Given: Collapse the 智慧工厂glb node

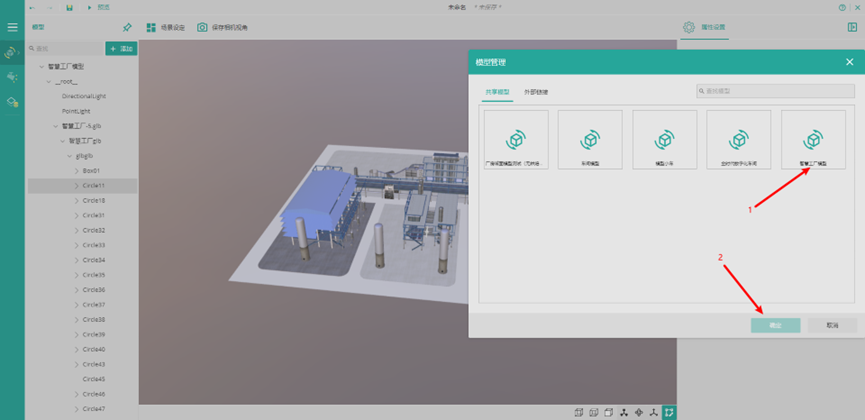Looking at the screenshot, I should point(63,141).
